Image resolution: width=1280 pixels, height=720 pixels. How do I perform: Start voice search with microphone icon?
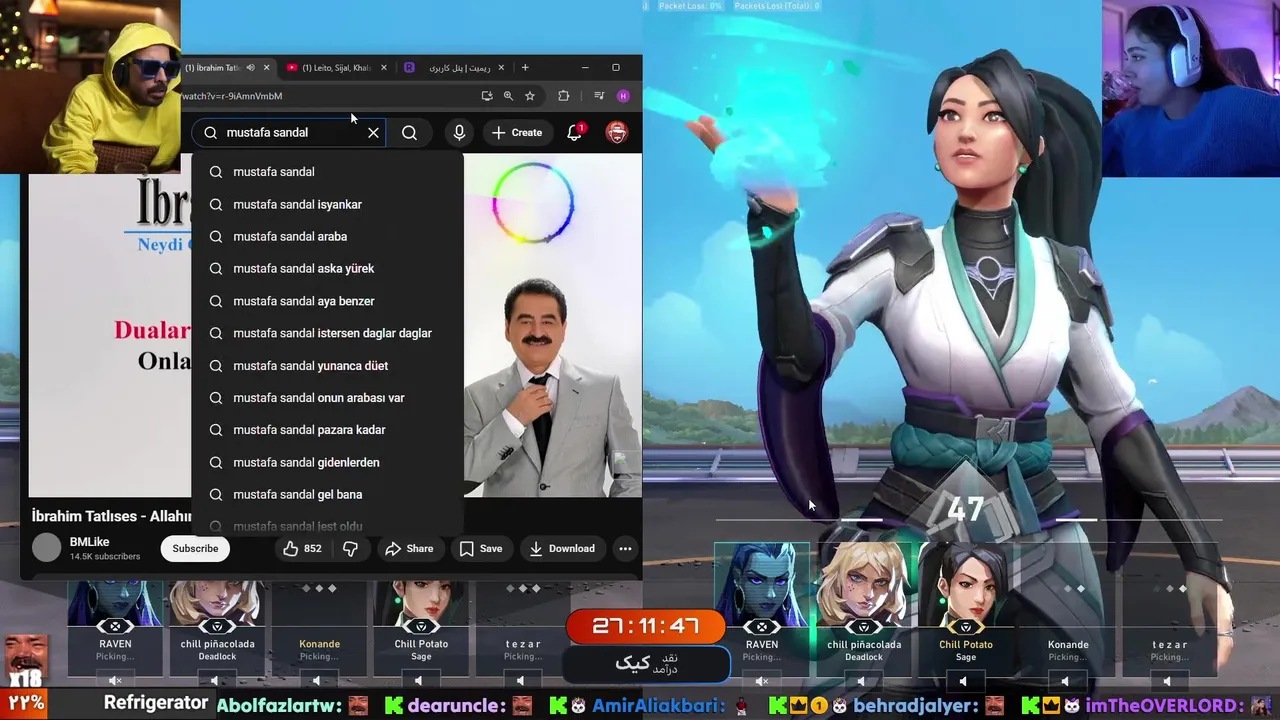(x=459, y=132)
